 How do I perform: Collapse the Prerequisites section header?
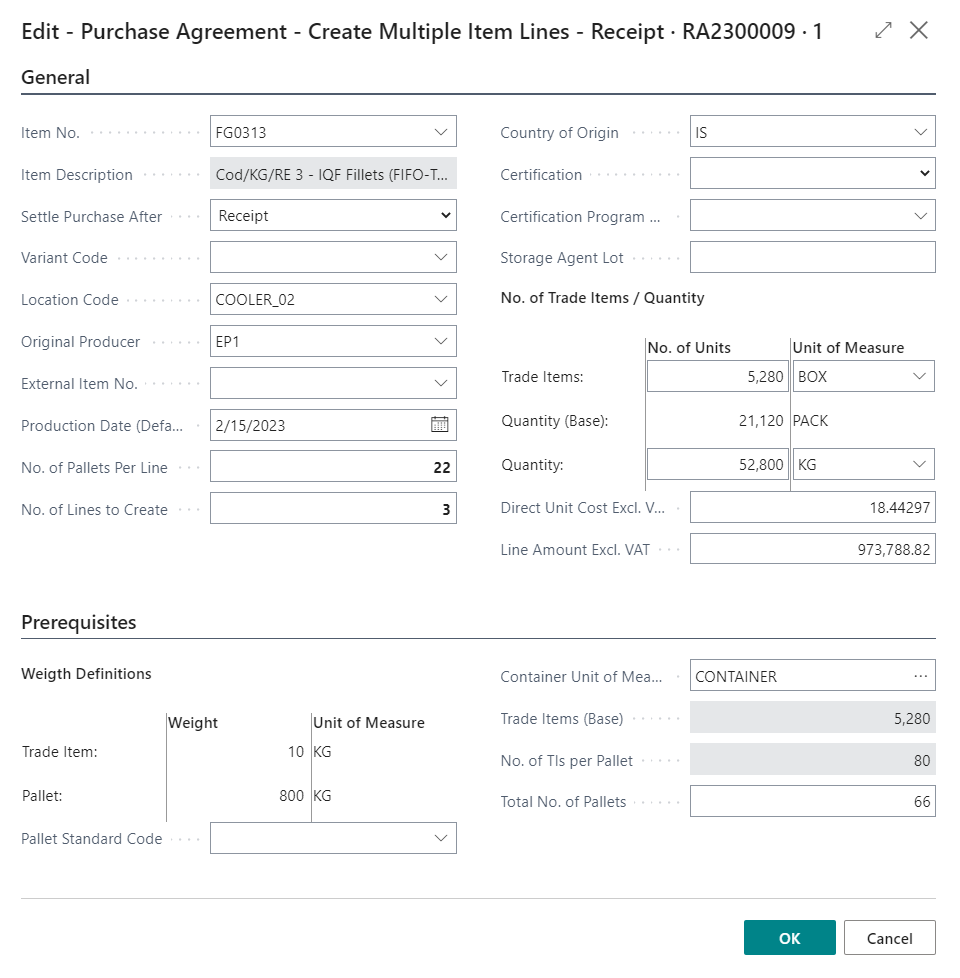pos(79,623)
